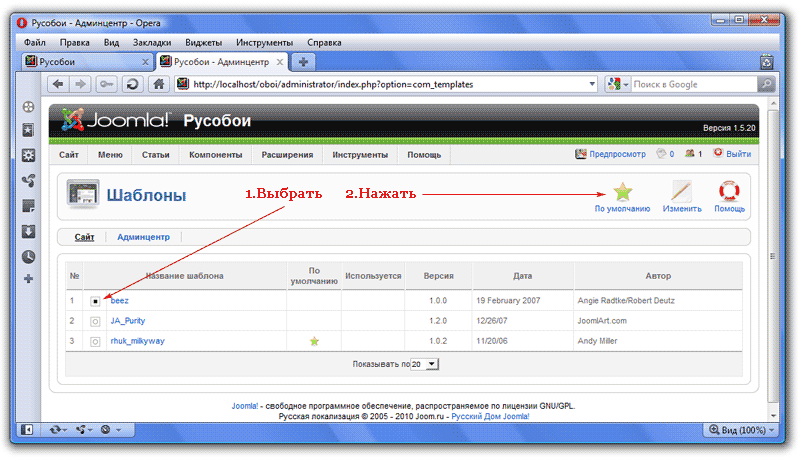
Task: Click the 'По умолчанию' star icon
Action: point(622,191)
